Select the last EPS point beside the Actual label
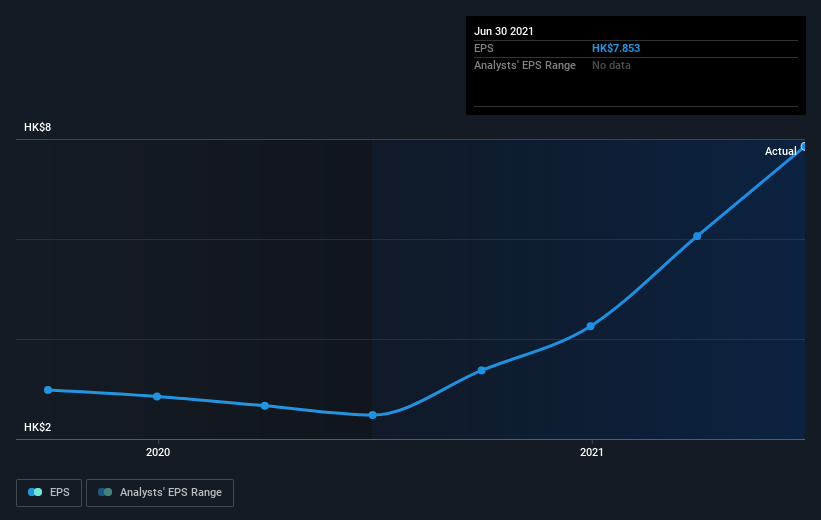The width and height of the screenshot is (821, 520). click(x=804, y=147)
